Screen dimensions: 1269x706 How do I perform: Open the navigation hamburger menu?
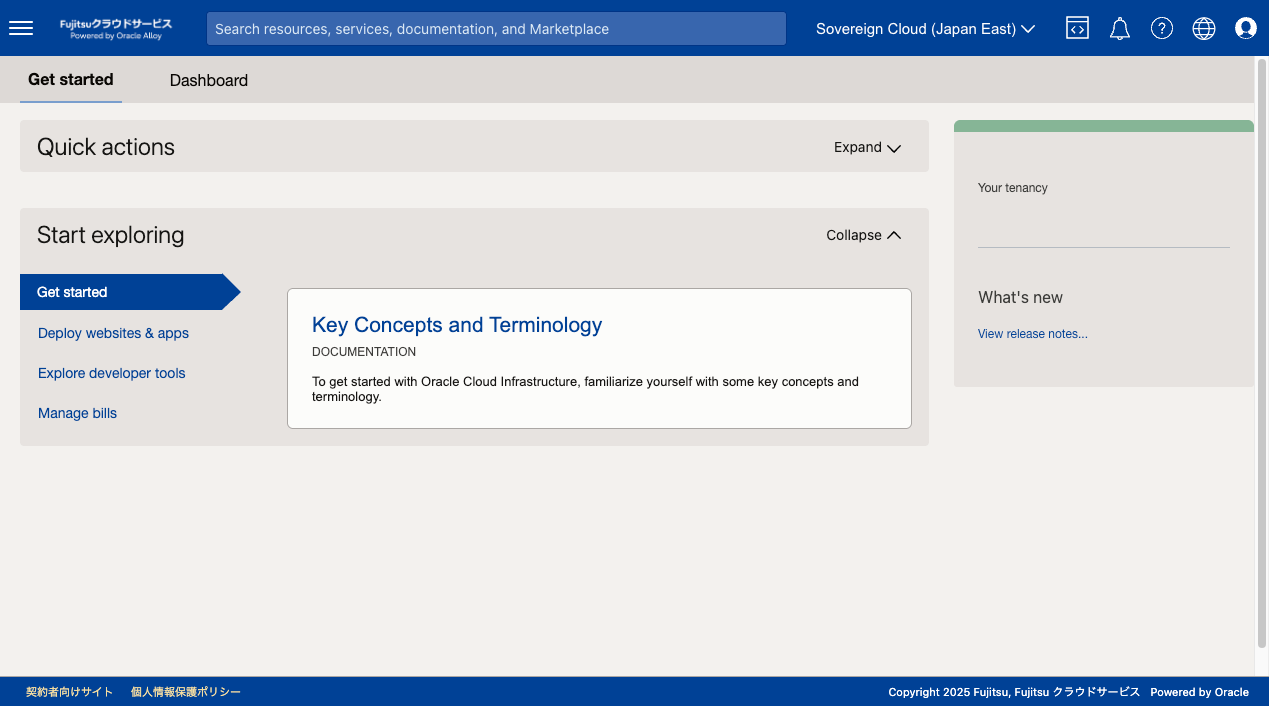[x=20, y=28]
